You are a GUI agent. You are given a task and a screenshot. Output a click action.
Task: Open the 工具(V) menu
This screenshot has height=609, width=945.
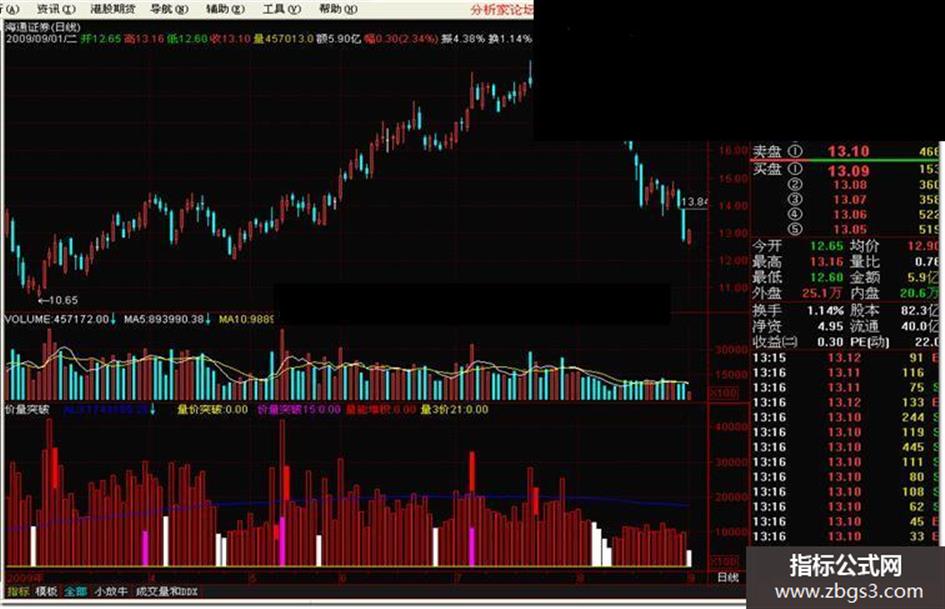tap(281, 9)
